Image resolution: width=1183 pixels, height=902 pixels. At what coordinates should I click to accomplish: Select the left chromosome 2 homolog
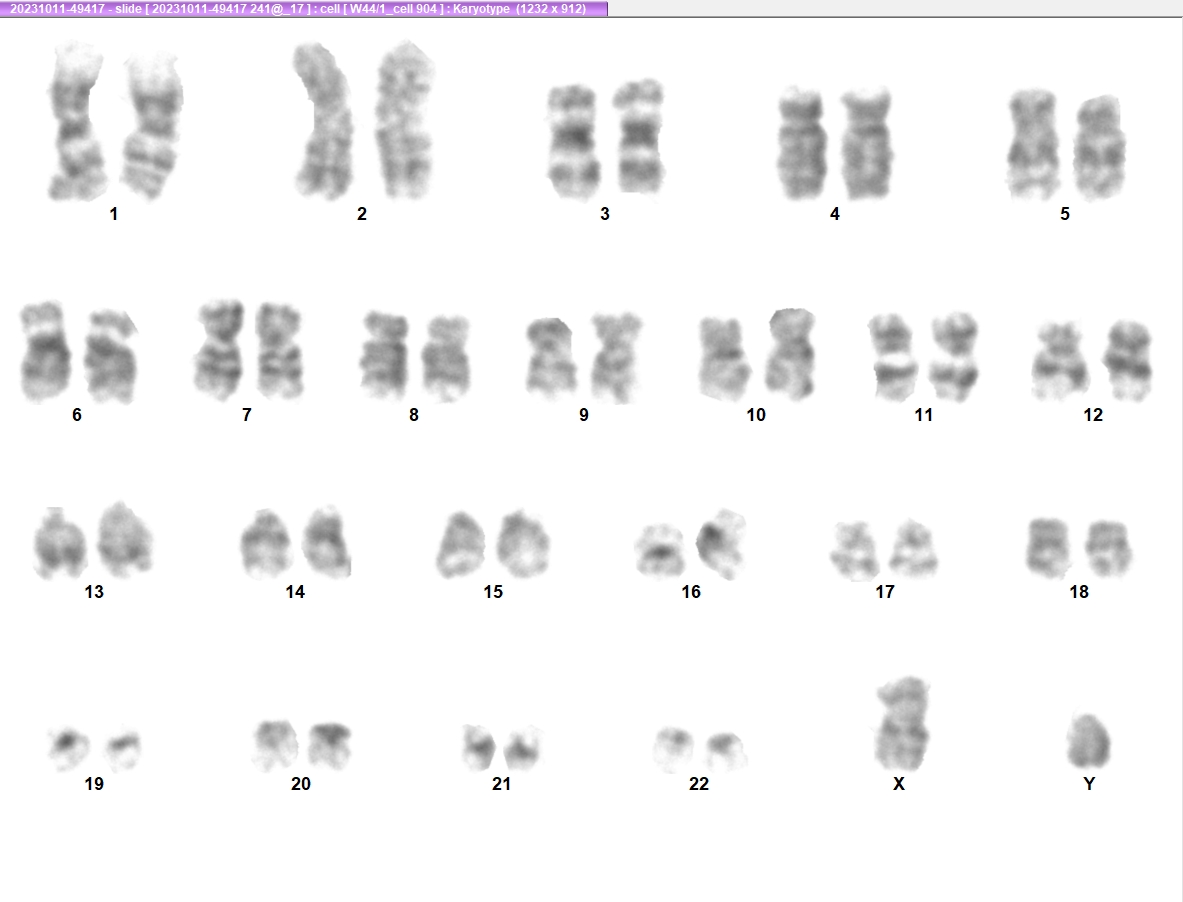(x=324, y=121)
